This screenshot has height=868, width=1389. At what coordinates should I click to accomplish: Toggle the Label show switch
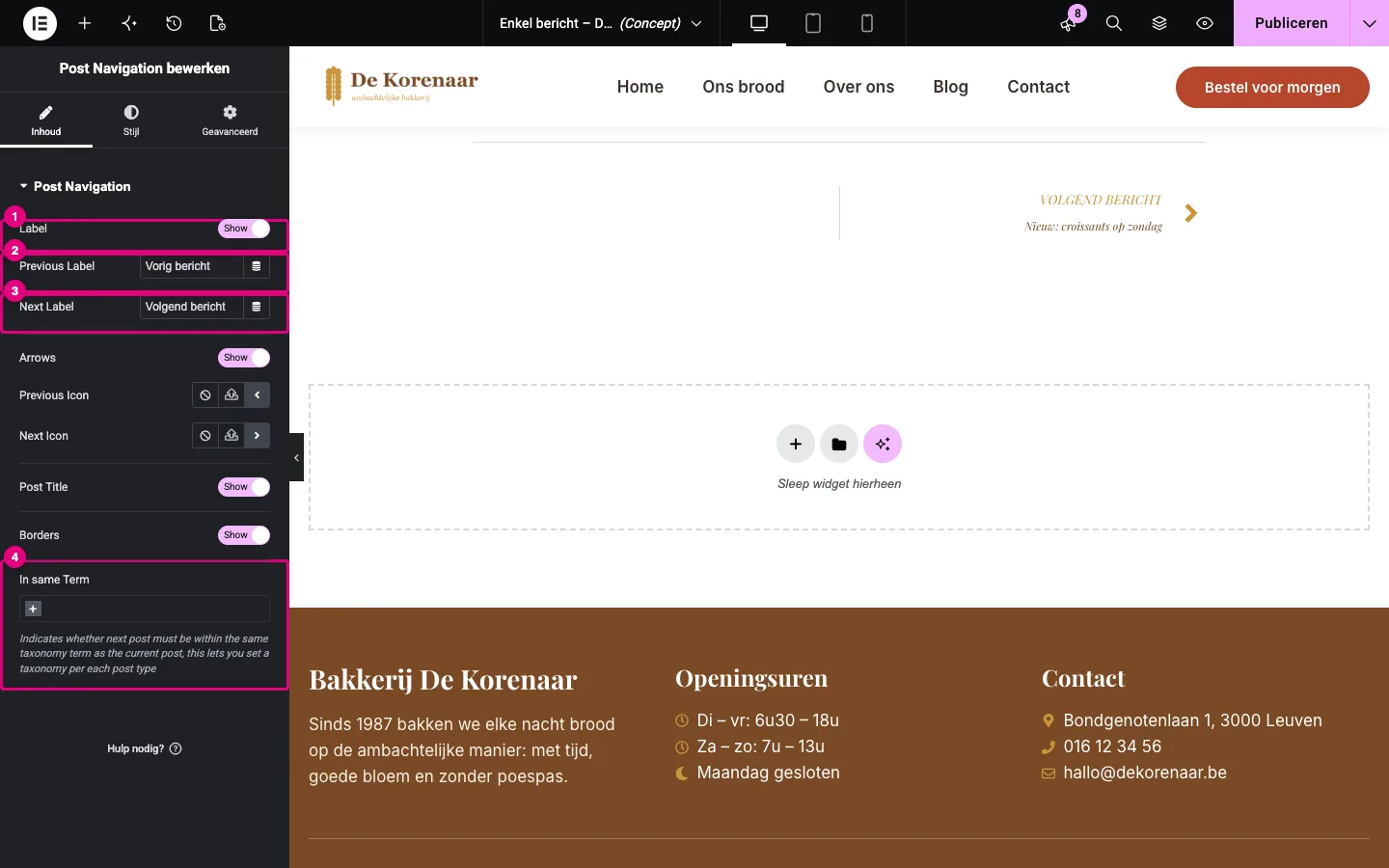point(244,229)
